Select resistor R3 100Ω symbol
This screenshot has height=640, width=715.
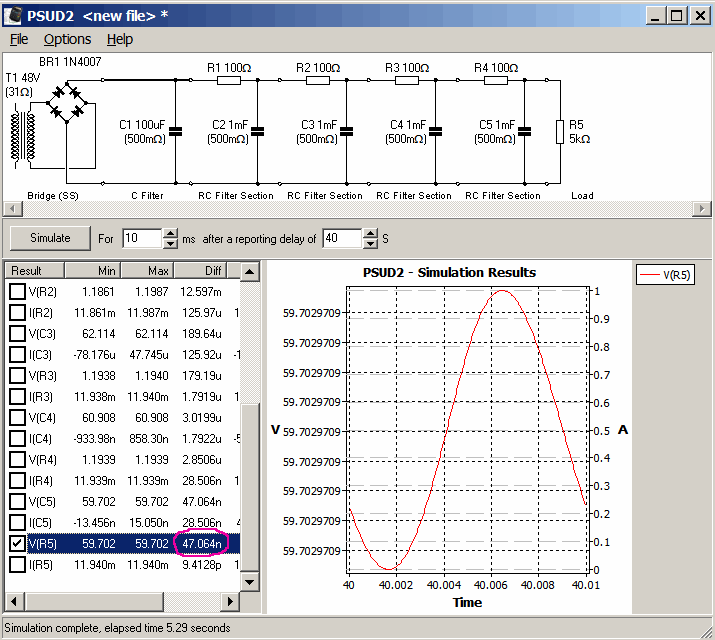[406, 81]
